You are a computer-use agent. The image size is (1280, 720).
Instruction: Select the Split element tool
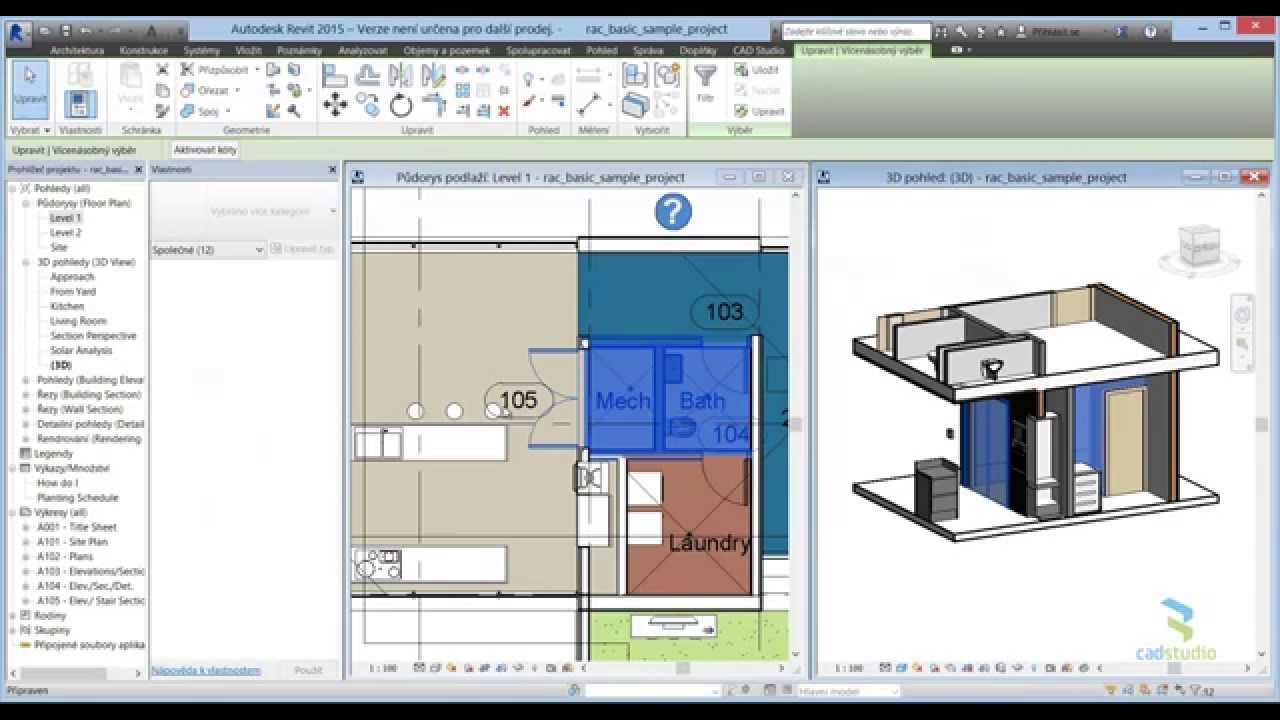point(463,70)
